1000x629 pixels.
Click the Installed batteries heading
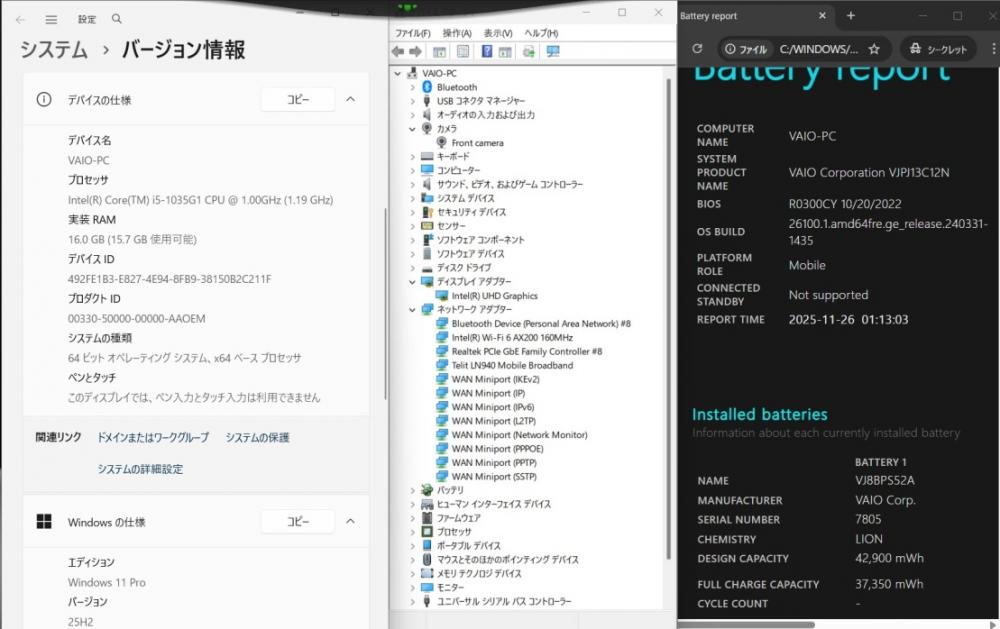tap(760, 415)
